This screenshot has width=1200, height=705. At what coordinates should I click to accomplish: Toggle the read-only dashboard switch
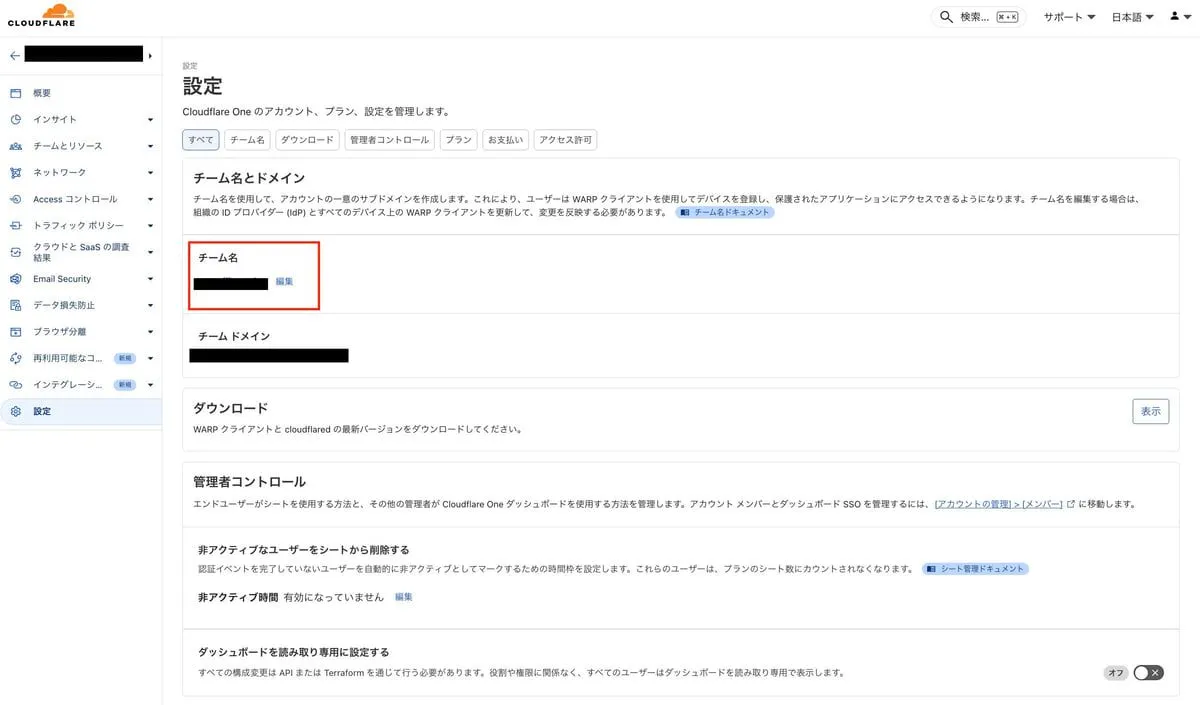coord(1148,673)
